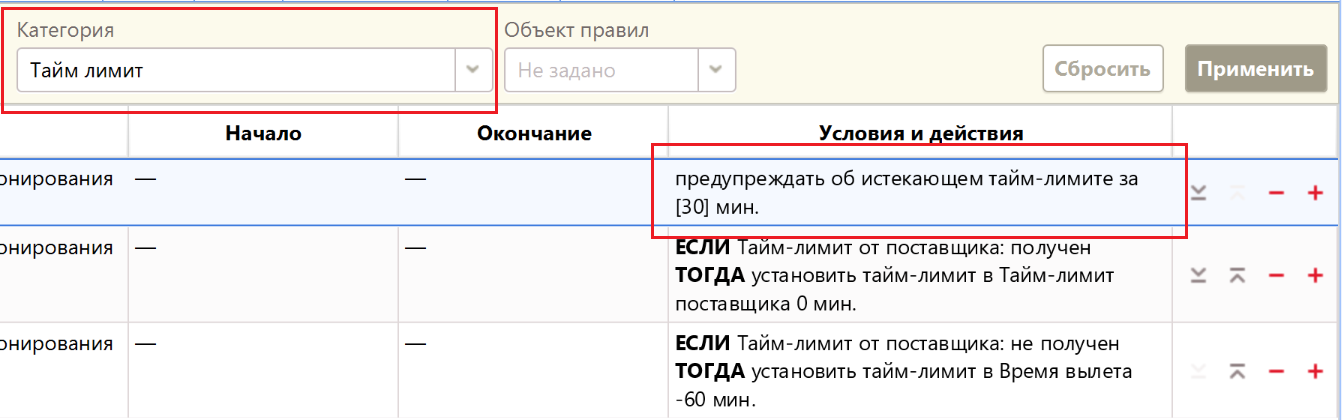Click the Начало column header

[263, 133]
